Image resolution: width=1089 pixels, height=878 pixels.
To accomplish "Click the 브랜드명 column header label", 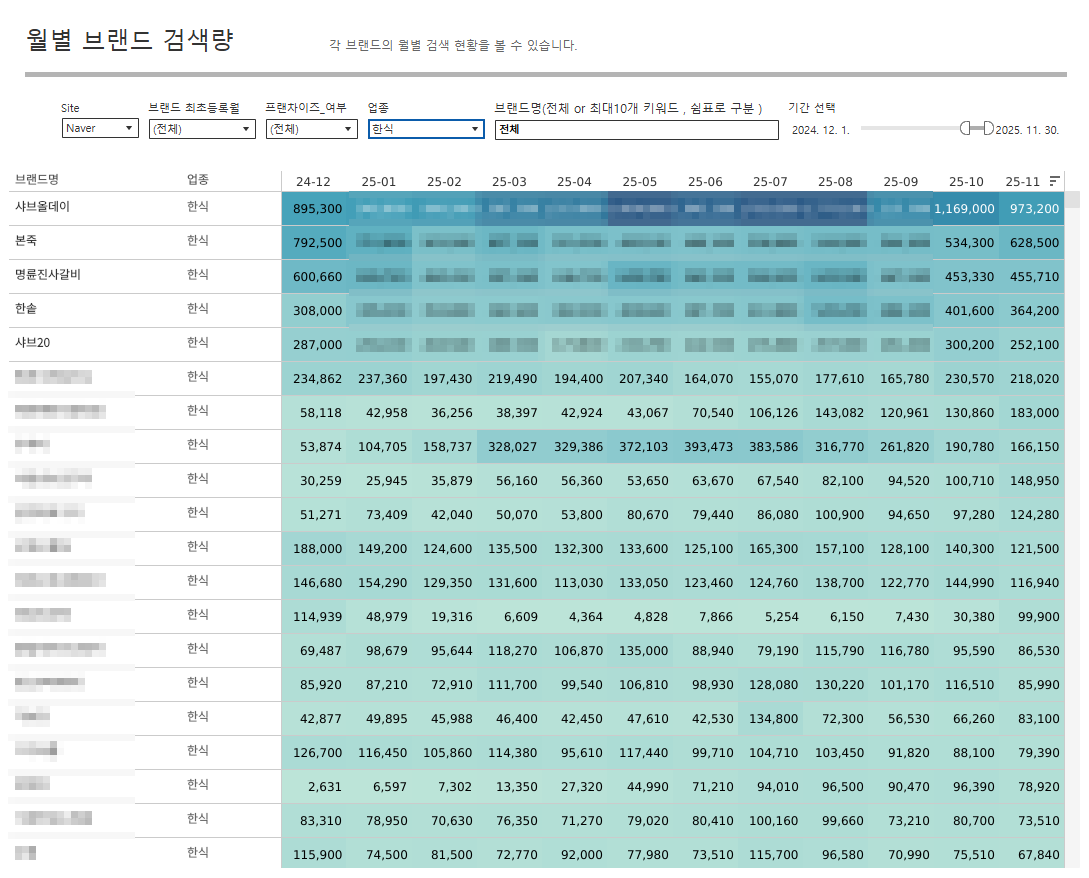I will coord(37,180).
